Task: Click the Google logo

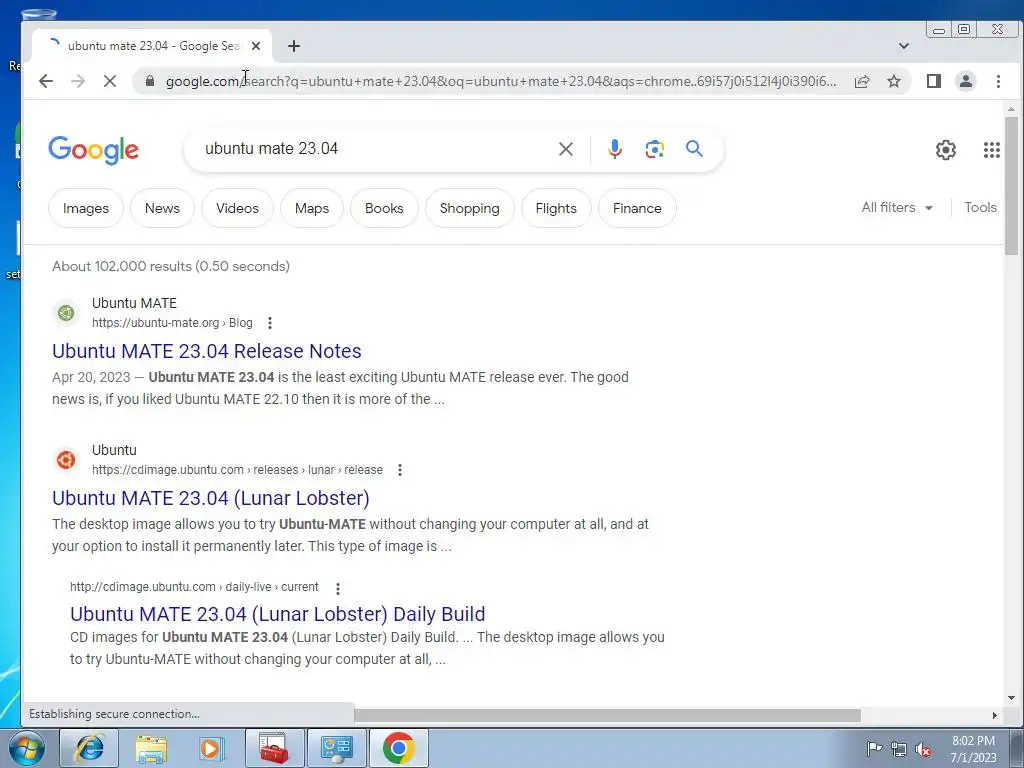Action: [93, 150]
